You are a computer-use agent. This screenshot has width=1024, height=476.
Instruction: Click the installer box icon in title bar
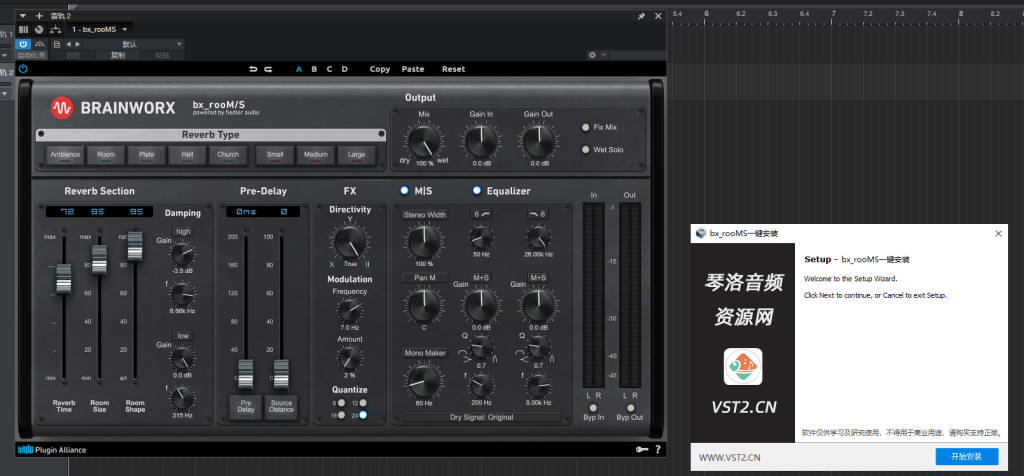point(701,233)
